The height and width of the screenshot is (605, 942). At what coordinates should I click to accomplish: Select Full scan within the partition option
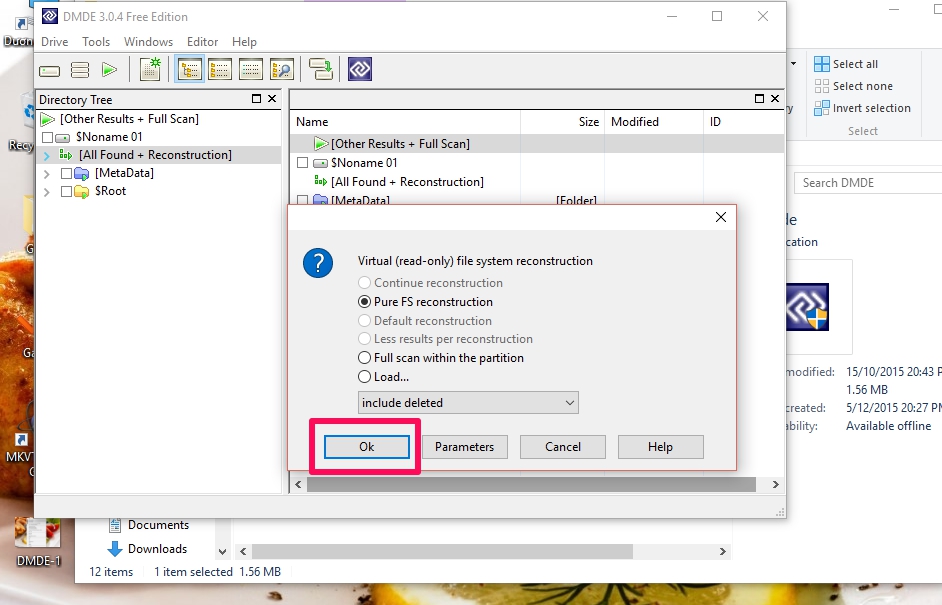364,357
